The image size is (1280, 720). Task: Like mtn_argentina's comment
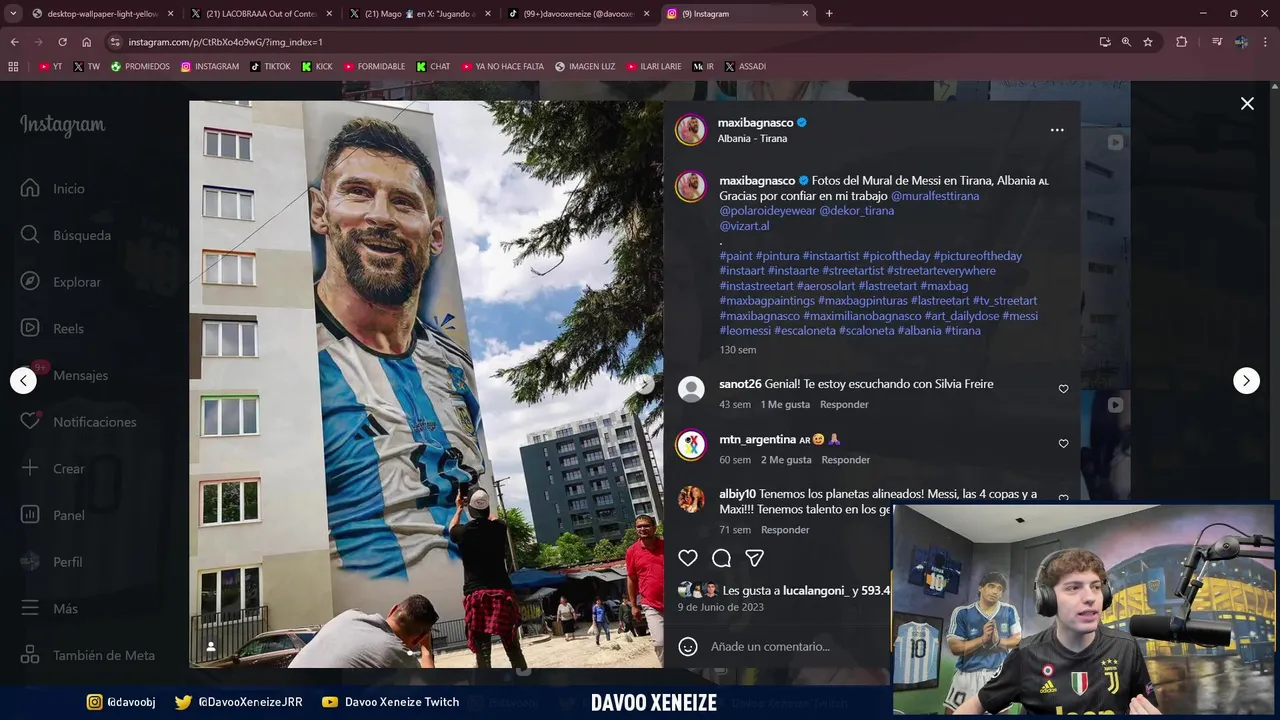pos(1063,444)
